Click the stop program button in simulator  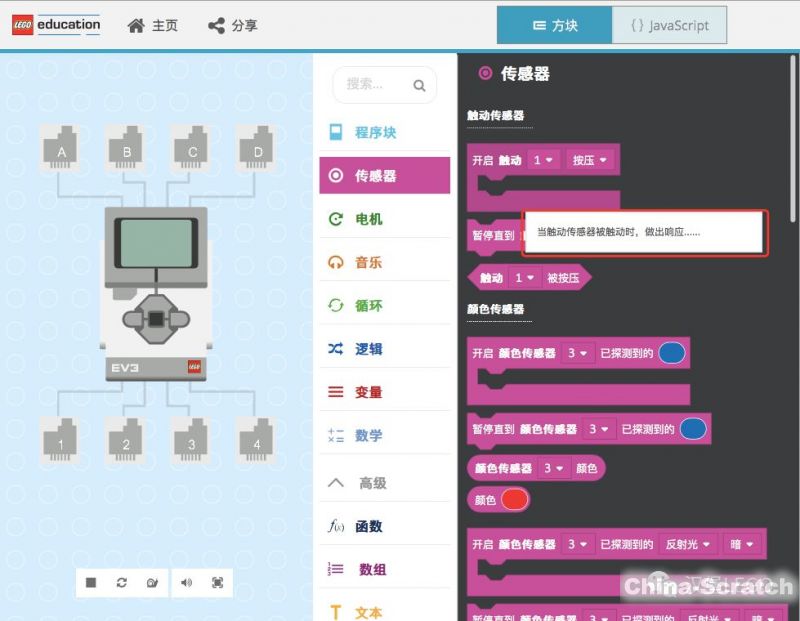point(91,582)
